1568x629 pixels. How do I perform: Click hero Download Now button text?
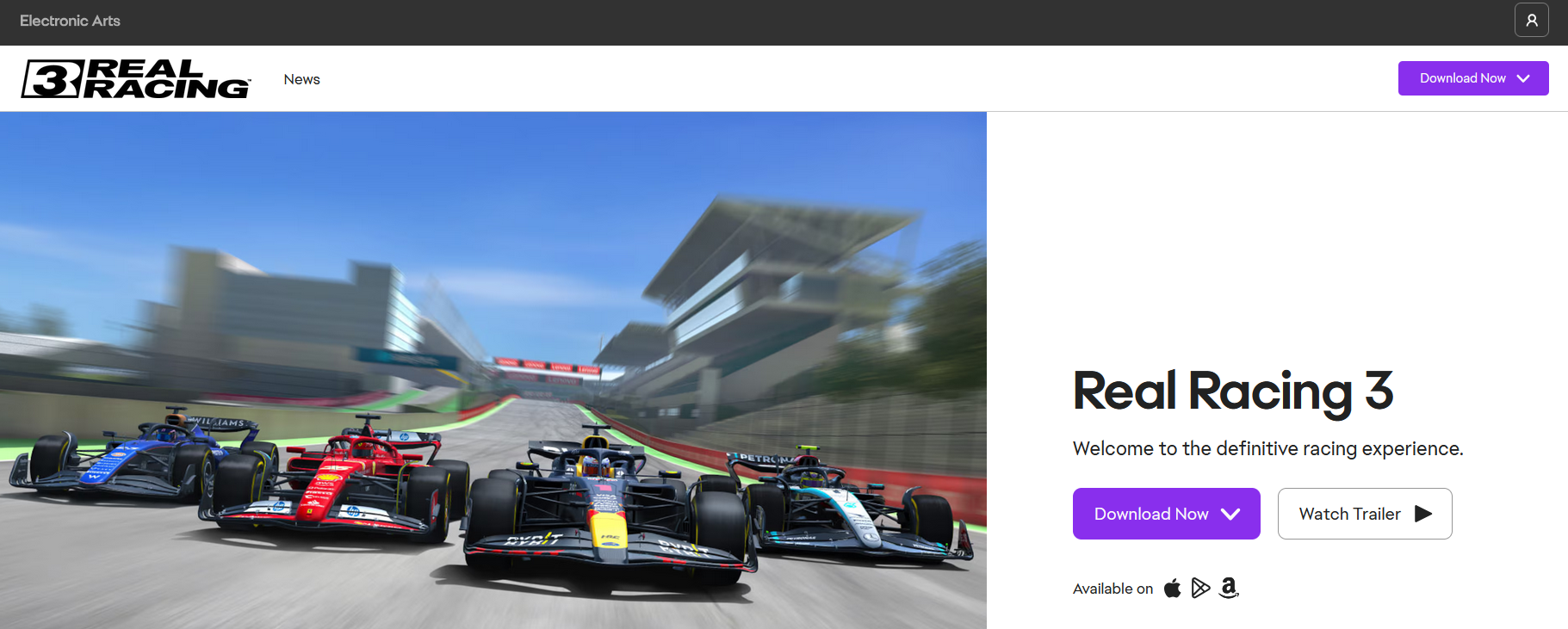[1151, 514]
